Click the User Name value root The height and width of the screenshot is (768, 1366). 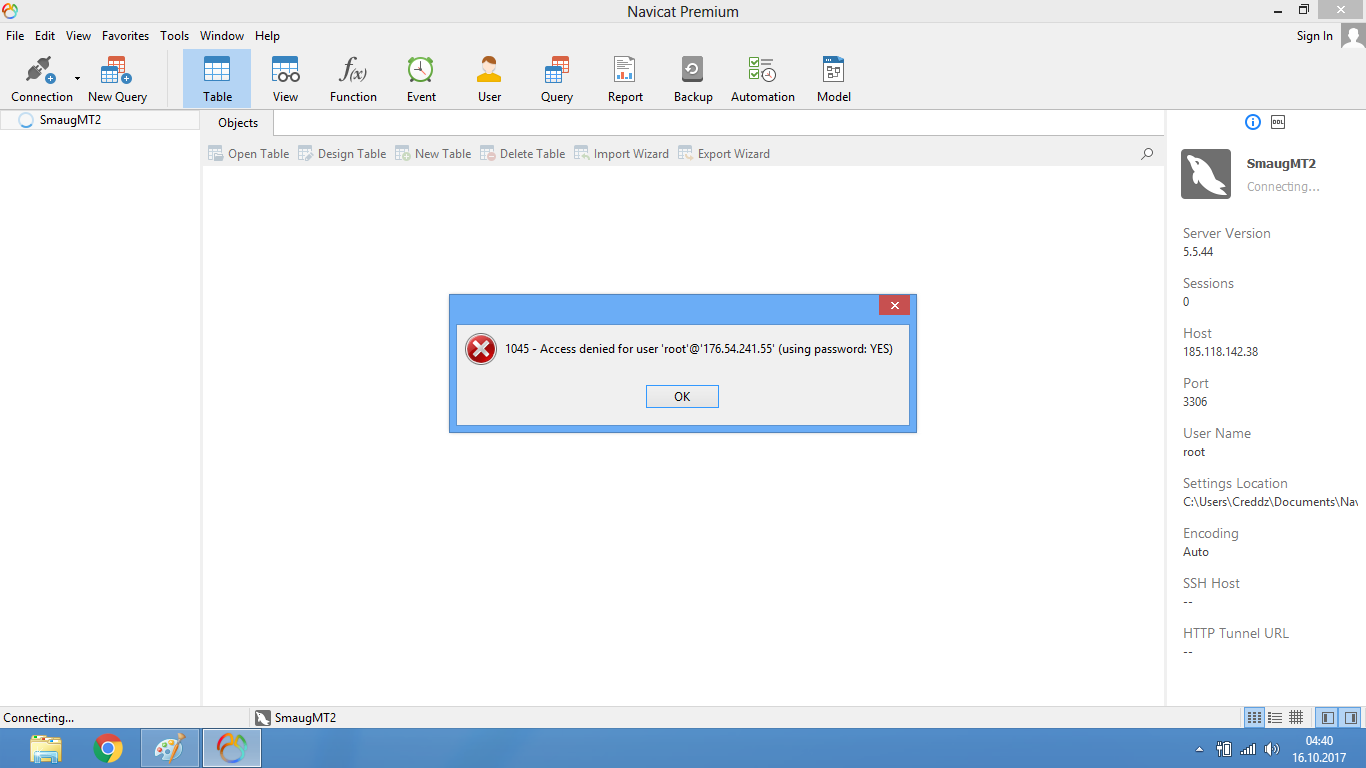click(1194, 452)
